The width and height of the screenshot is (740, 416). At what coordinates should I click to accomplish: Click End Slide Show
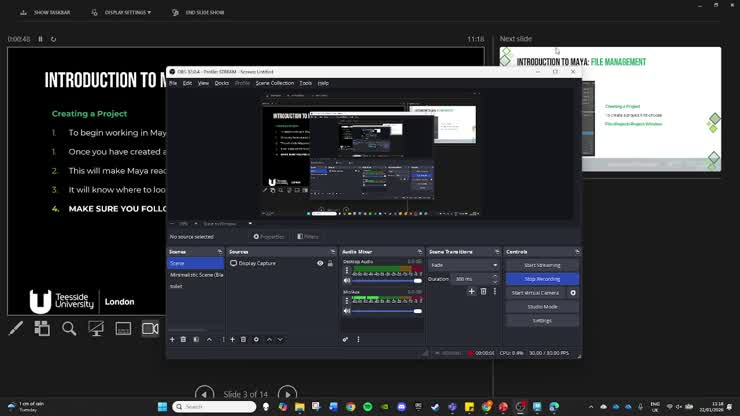(x=198, y=12)
